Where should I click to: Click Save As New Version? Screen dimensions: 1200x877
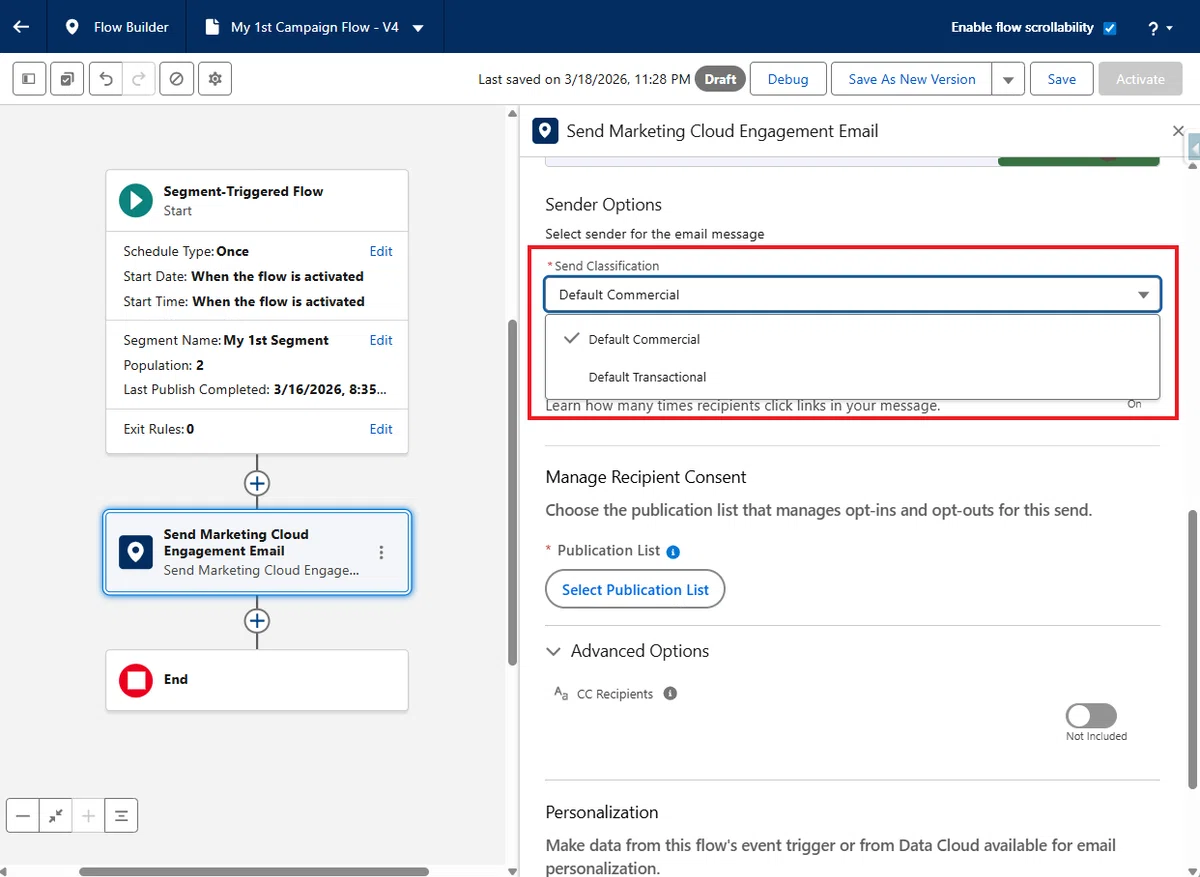point(912,79)
